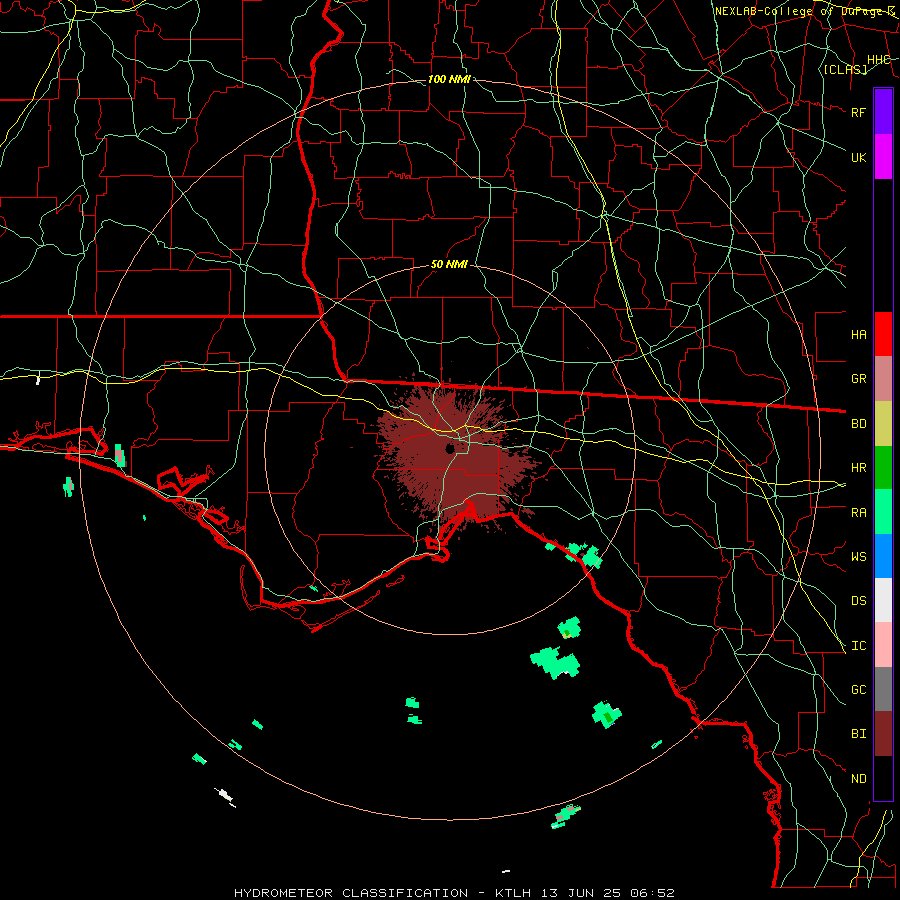Screen dimensions: 900x900
Task: Click the Hydrometeor Classification KTLH timestamp caption
Action: tap(454, 893)
